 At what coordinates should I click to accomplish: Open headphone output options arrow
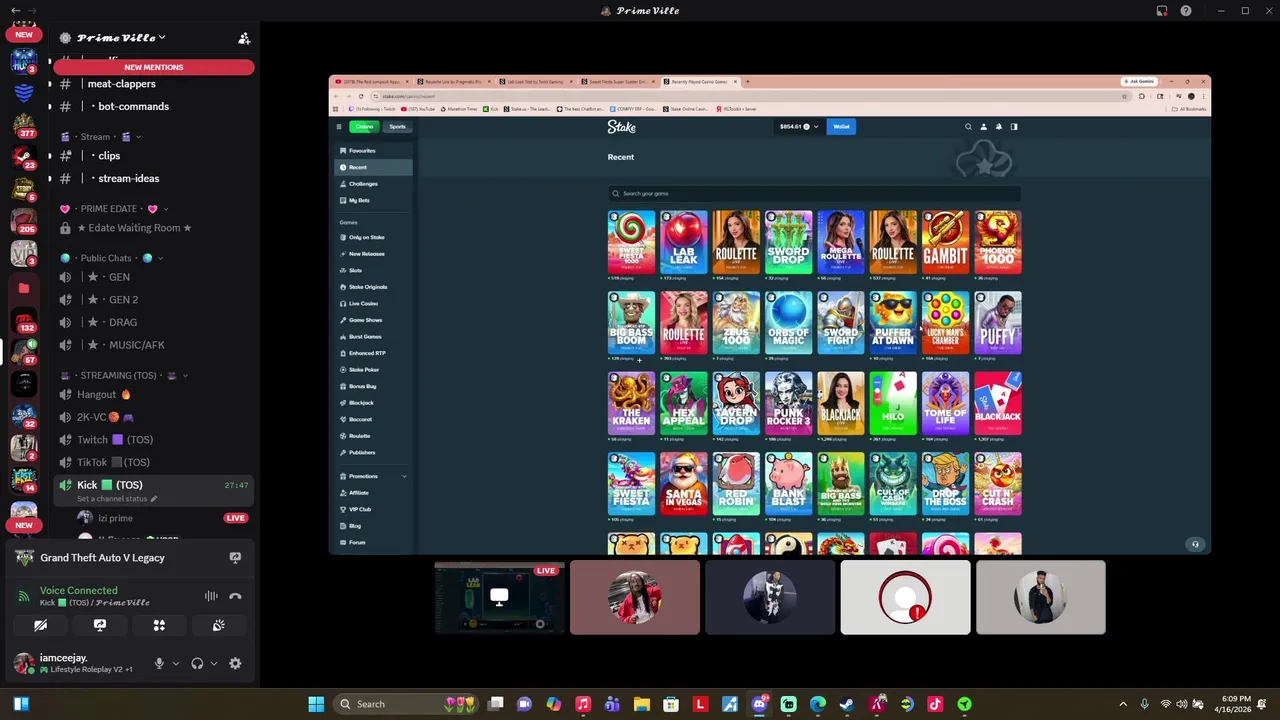click(x=213, y=663)
